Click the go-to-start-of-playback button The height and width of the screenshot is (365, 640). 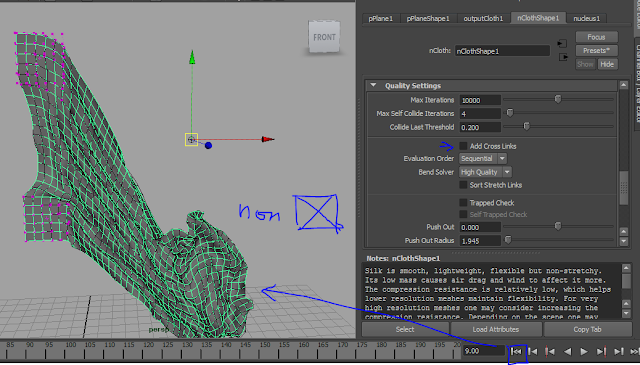click(x=517, y=352)
